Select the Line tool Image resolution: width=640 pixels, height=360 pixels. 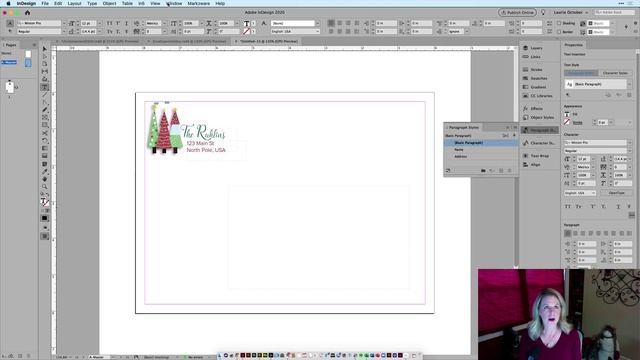[x=45, y=95]
